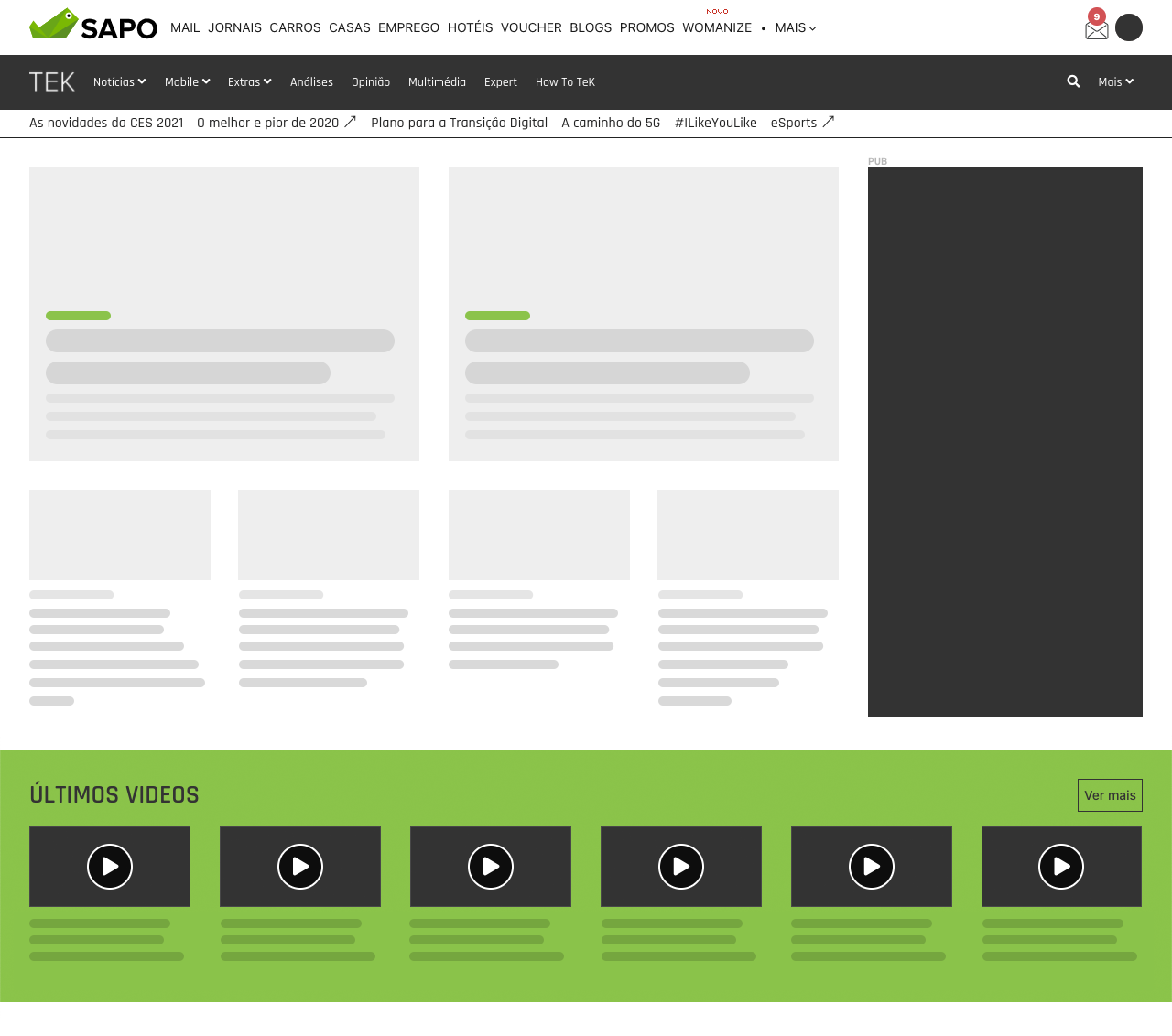Click the Ver mais button

(x=1109, y=794)
